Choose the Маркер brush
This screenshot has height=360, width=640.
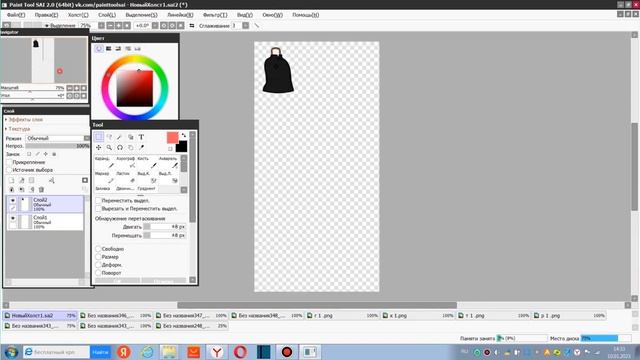tap(104, 177)
